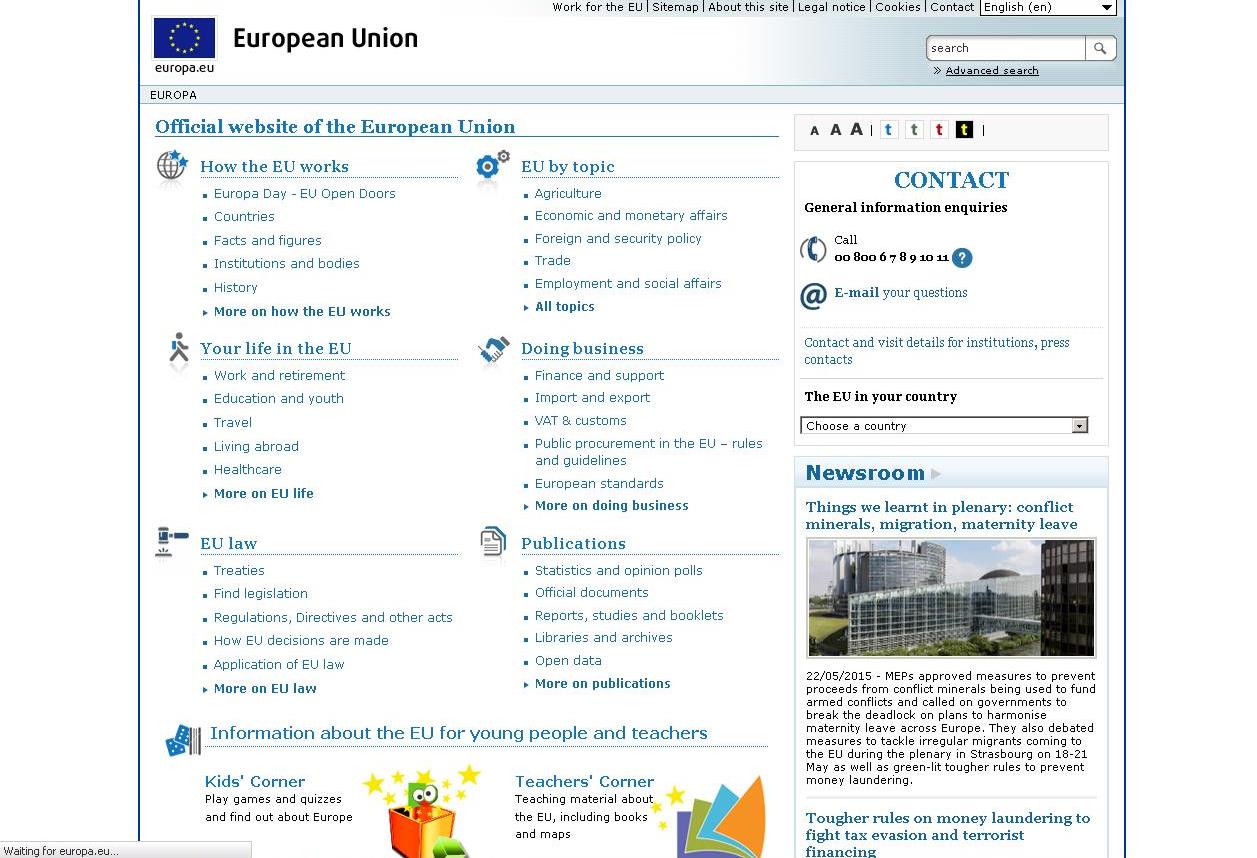Open Tougher rules on money laundering headline
1257x858 pixels.
pyautogui.click(x=947, y=835)
